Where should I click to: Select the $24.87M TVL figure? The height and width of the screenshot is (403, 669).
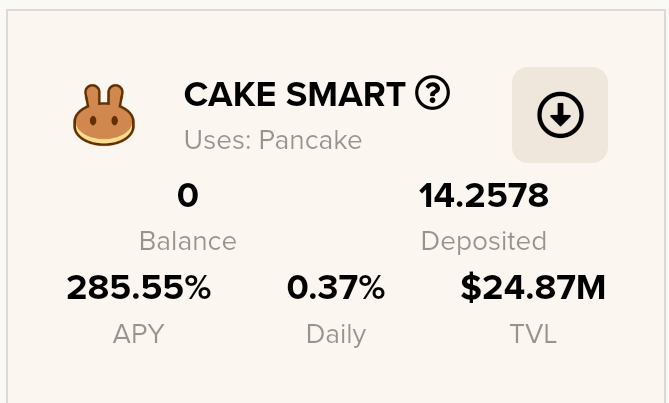(x=533, y=288)
